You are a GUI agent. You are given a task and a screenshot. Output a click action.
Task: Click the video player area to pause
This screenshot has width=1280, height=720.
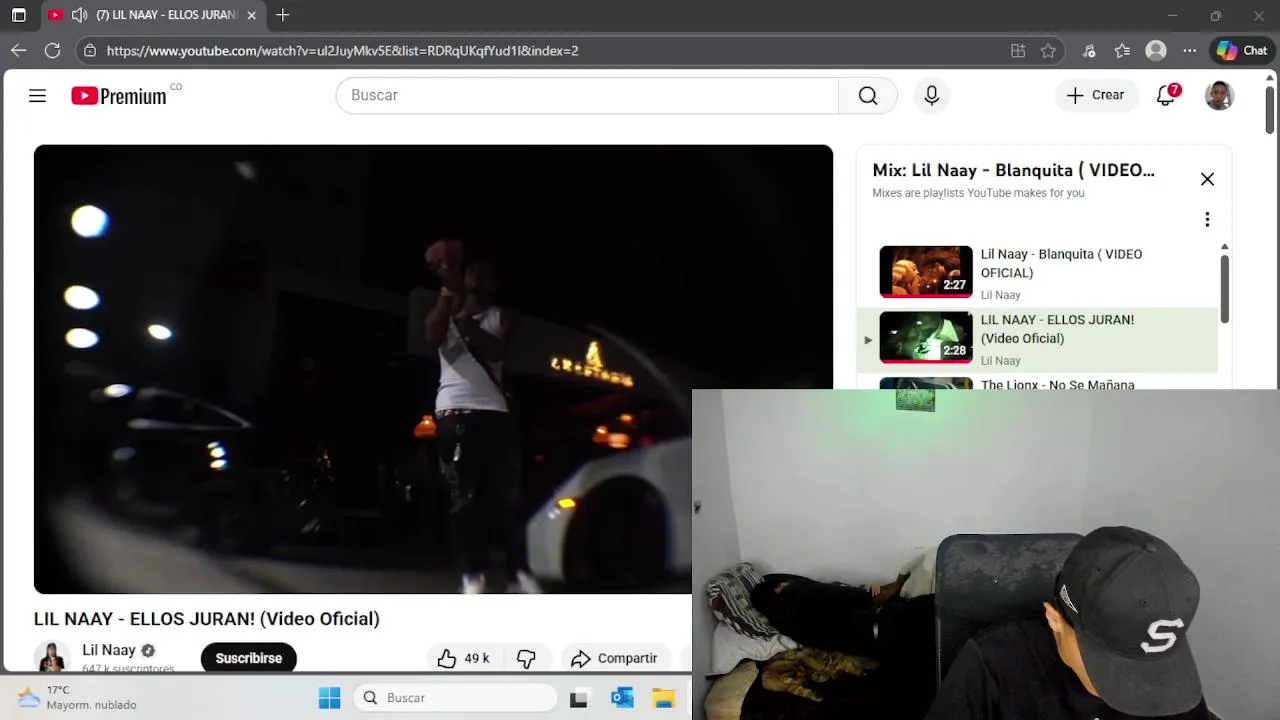pos(433,369)
